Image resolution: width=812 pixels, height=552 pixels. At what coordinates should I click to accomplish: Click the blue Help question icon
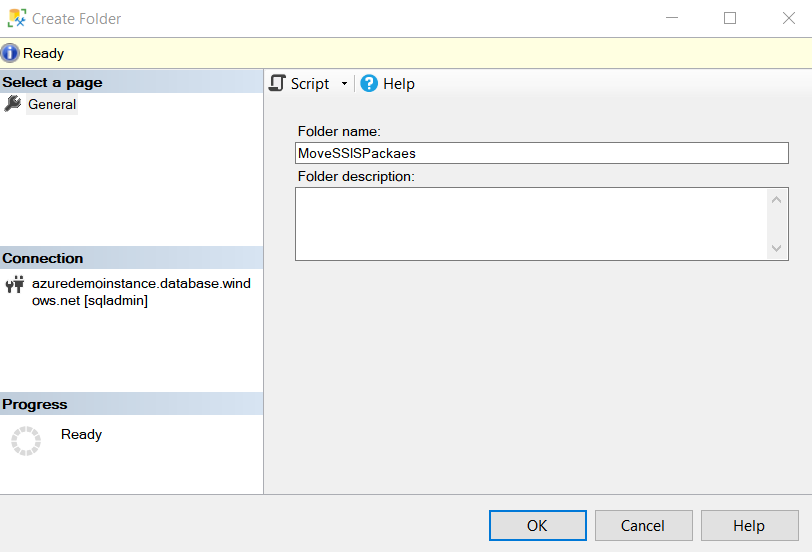pyautogui.click(x=369, y=84)
